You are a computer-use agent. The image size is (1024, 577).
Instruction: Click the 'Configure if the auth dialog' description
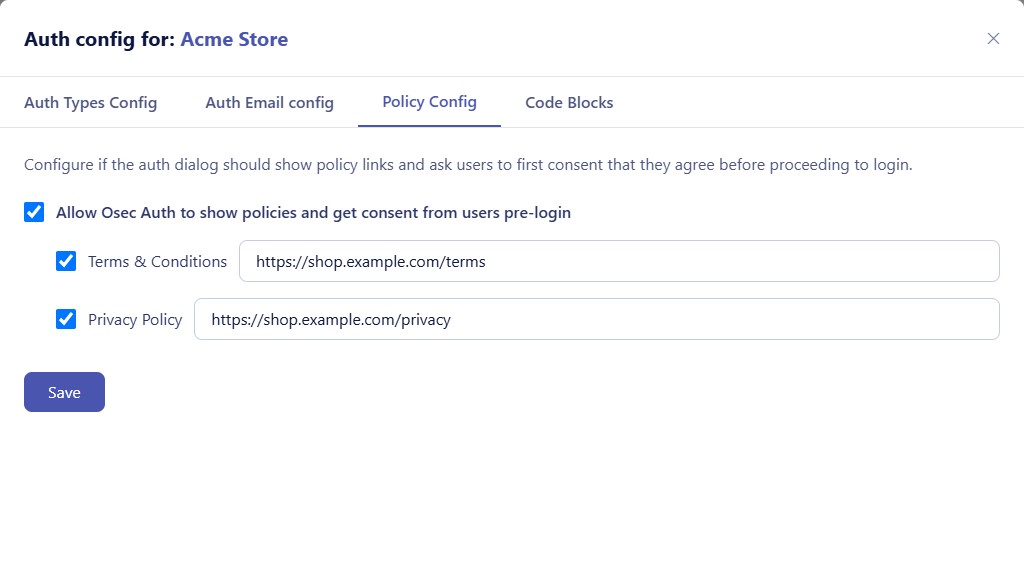point(468,164)
